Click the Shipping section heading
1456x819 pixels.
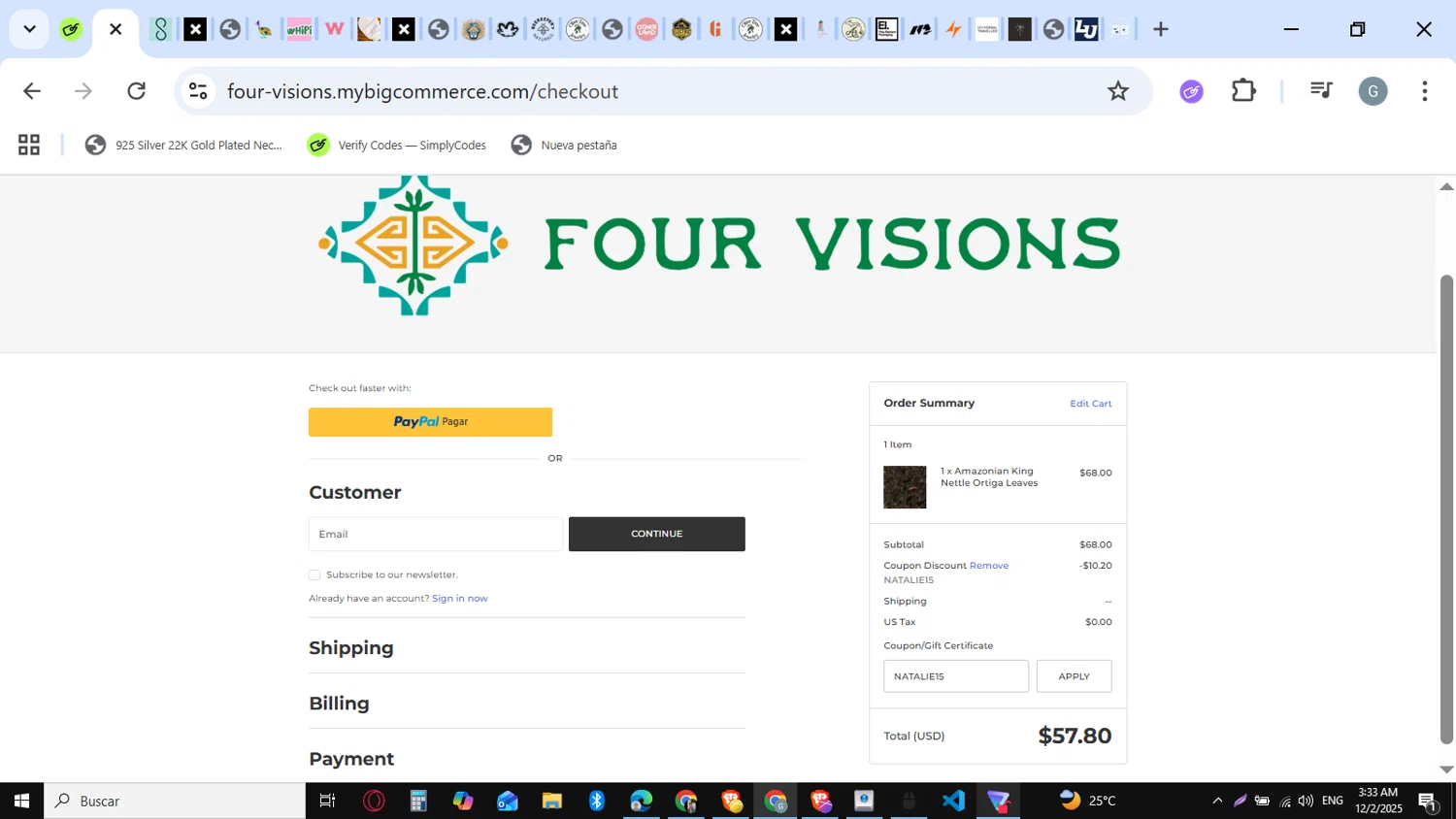coord(351,648)
